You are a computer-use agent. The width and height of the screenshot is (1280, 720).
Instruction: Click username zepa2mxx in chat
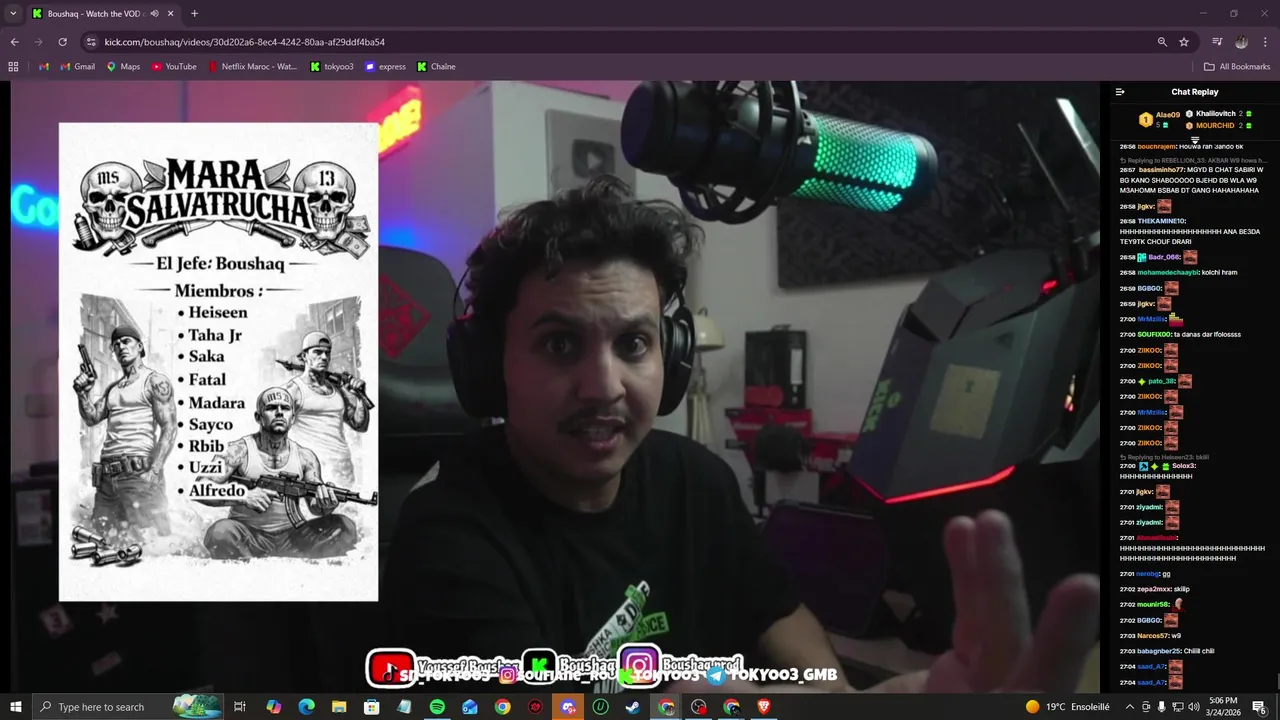click(1154, 589)
